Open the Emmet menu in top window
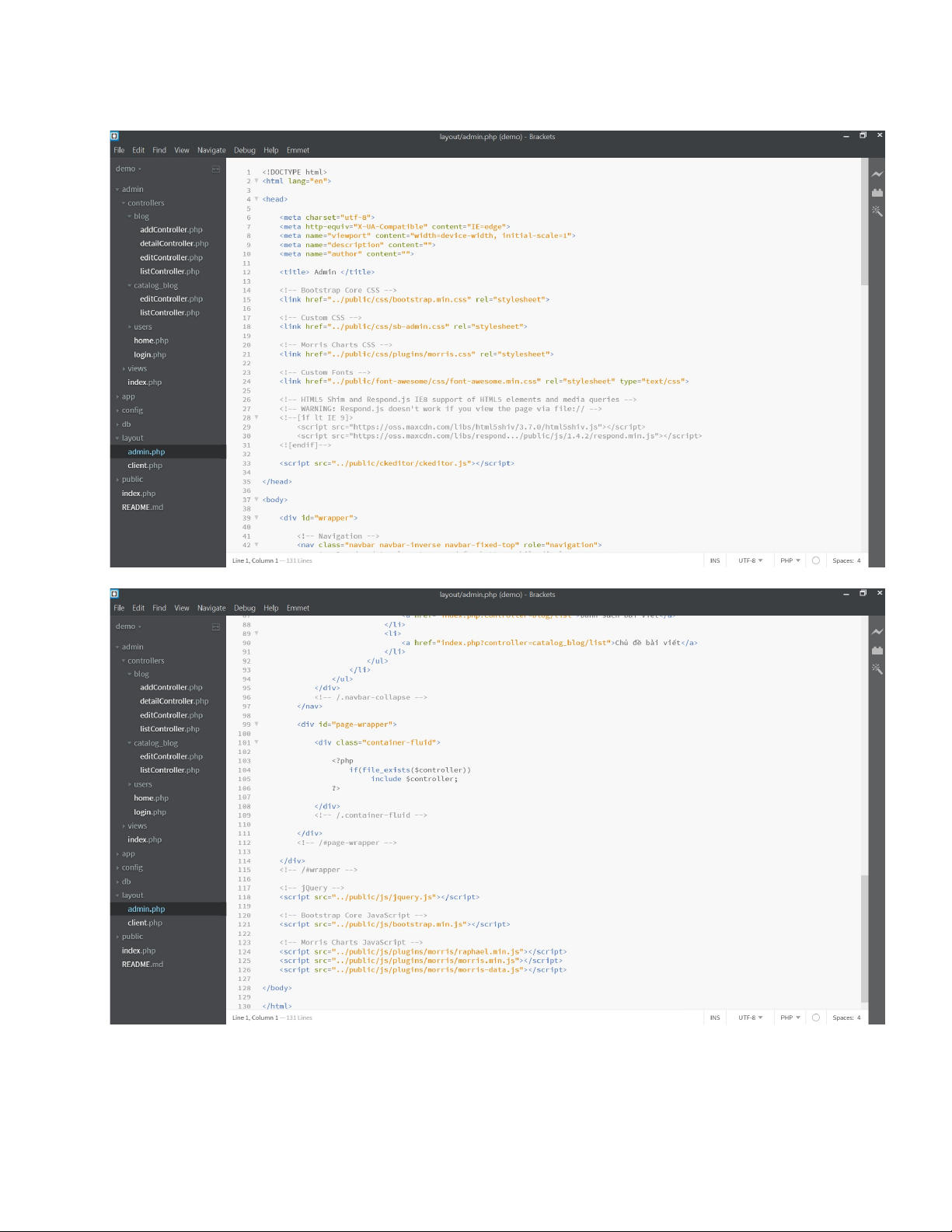Image resolution: width=952 pixels, height=1232 pixels. coord(298,151)
